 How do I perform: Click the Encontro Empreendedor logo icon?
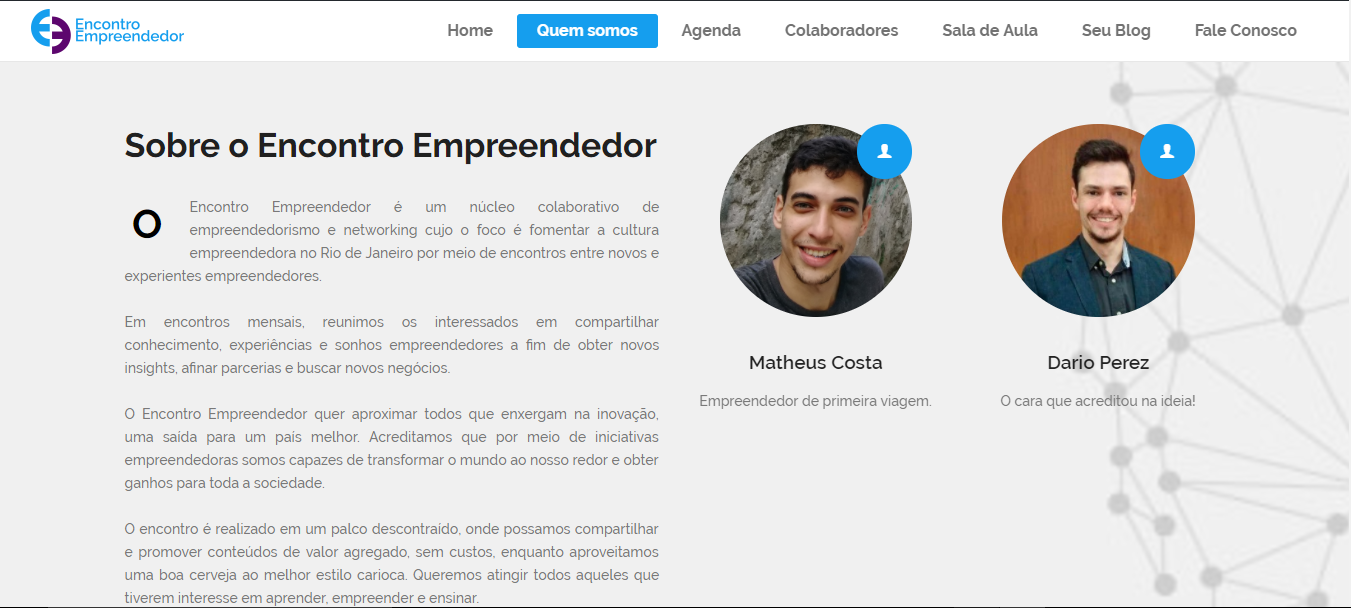(50, 31)
